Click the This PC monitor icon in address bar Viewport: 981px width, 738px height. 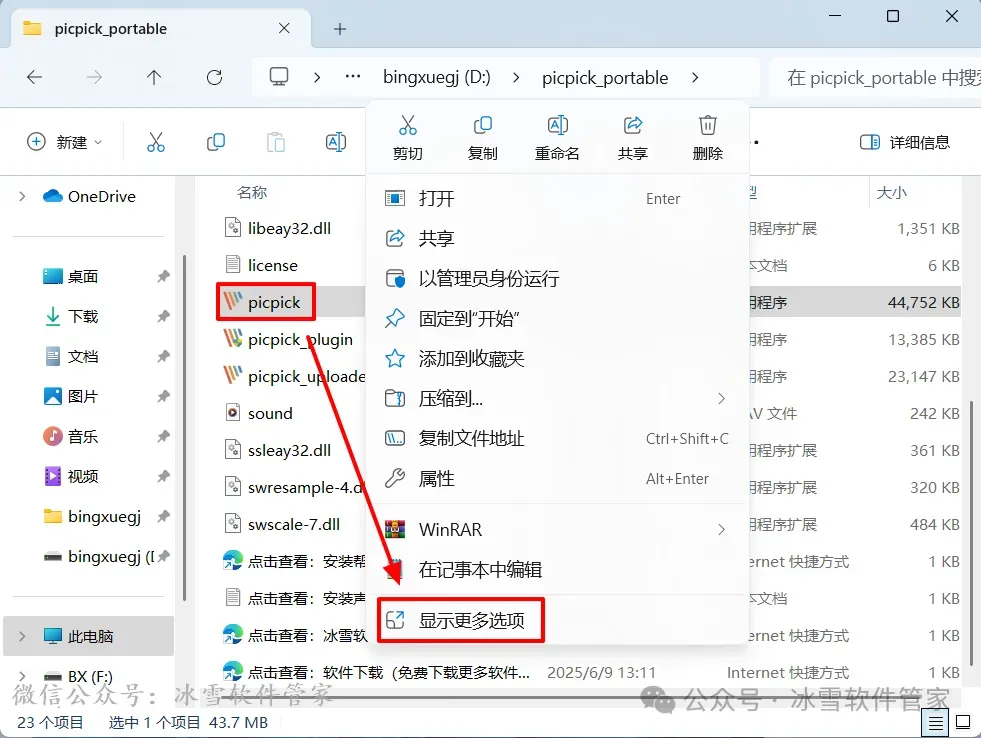click(x=278, y=77)
